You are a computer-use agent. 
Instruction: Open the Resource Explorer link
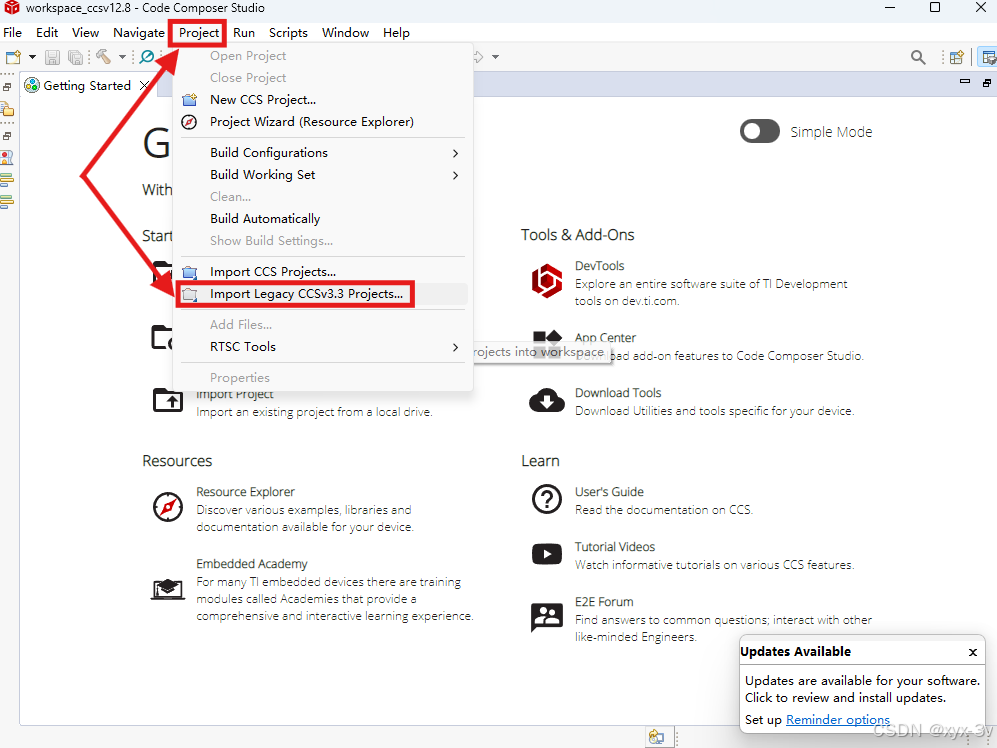(245, 492)
